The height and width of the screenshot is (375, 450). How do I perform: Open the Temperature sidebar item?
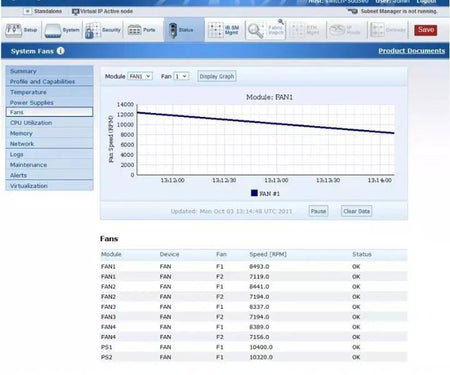tap(49, 92)
